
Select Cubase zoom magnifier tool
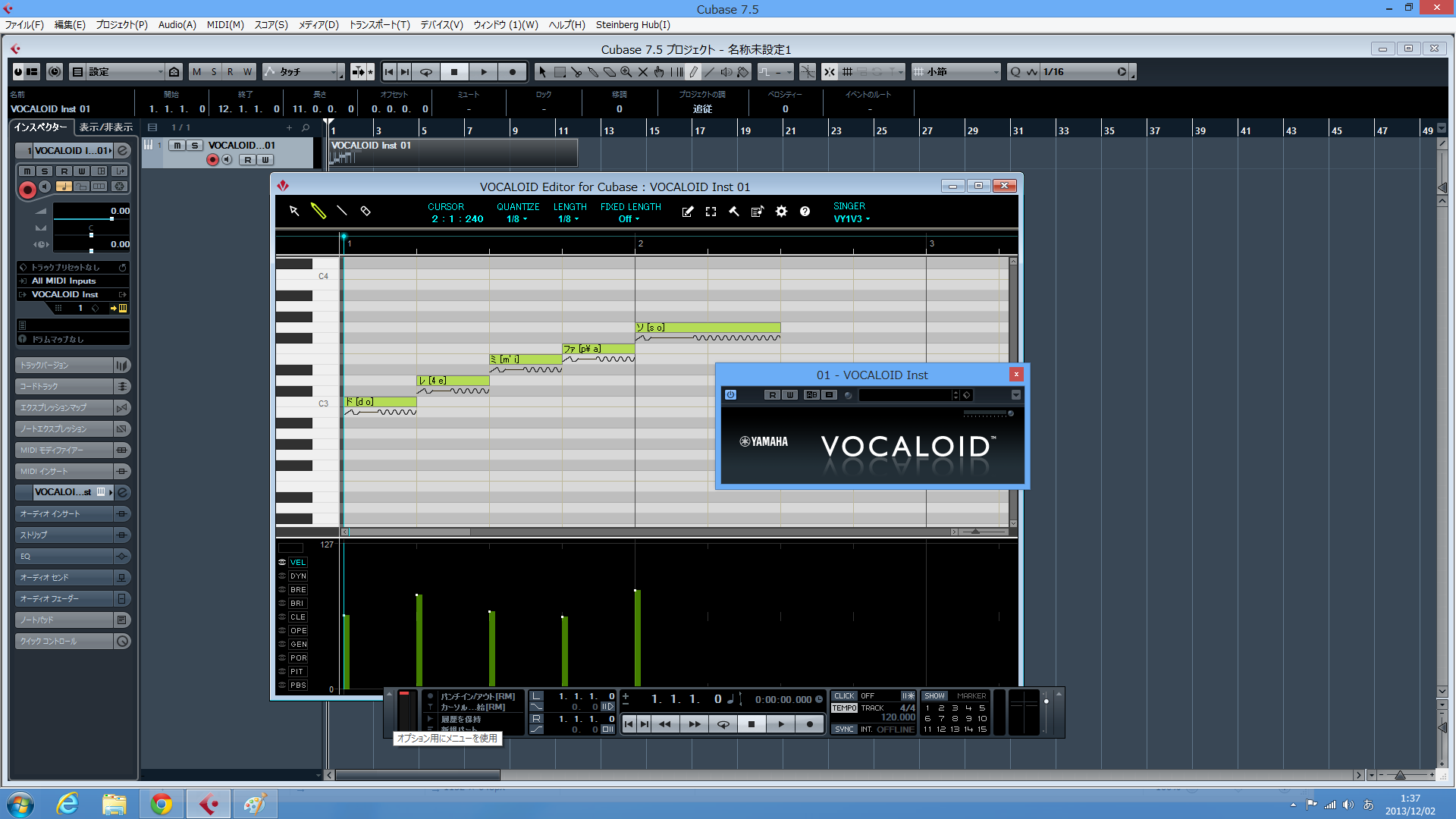click(x=626, y=72)
